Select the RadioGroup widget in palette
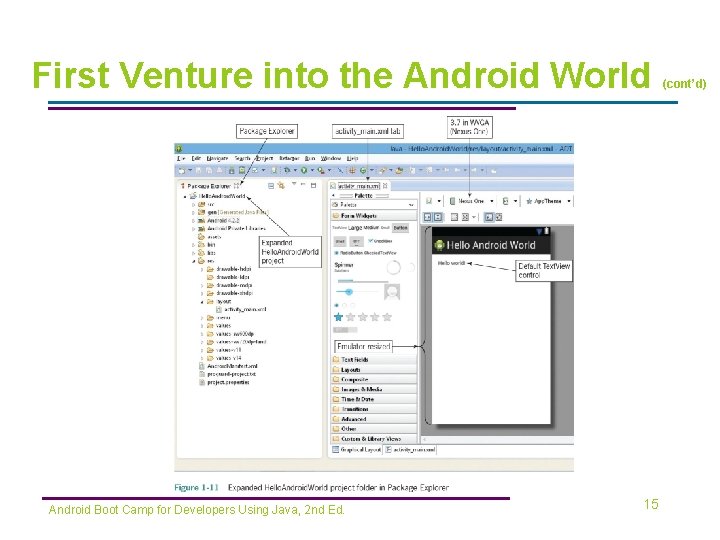Image resolution: width=720 pixels, height=540 pixels. click(344, 305)
